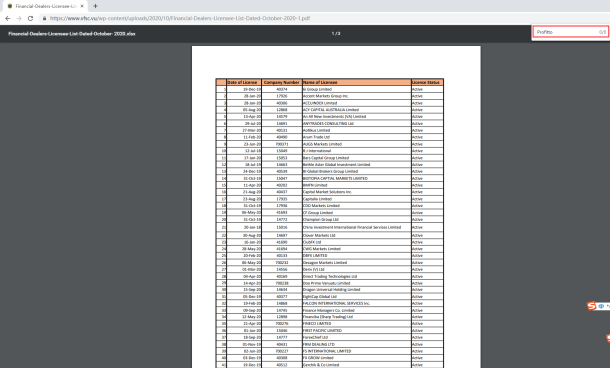Image resolution: width=610 pixels, height=368 pixels.
Task: Select "AUGS Markets Limited" cell
Action: click(x=357, y=144)
